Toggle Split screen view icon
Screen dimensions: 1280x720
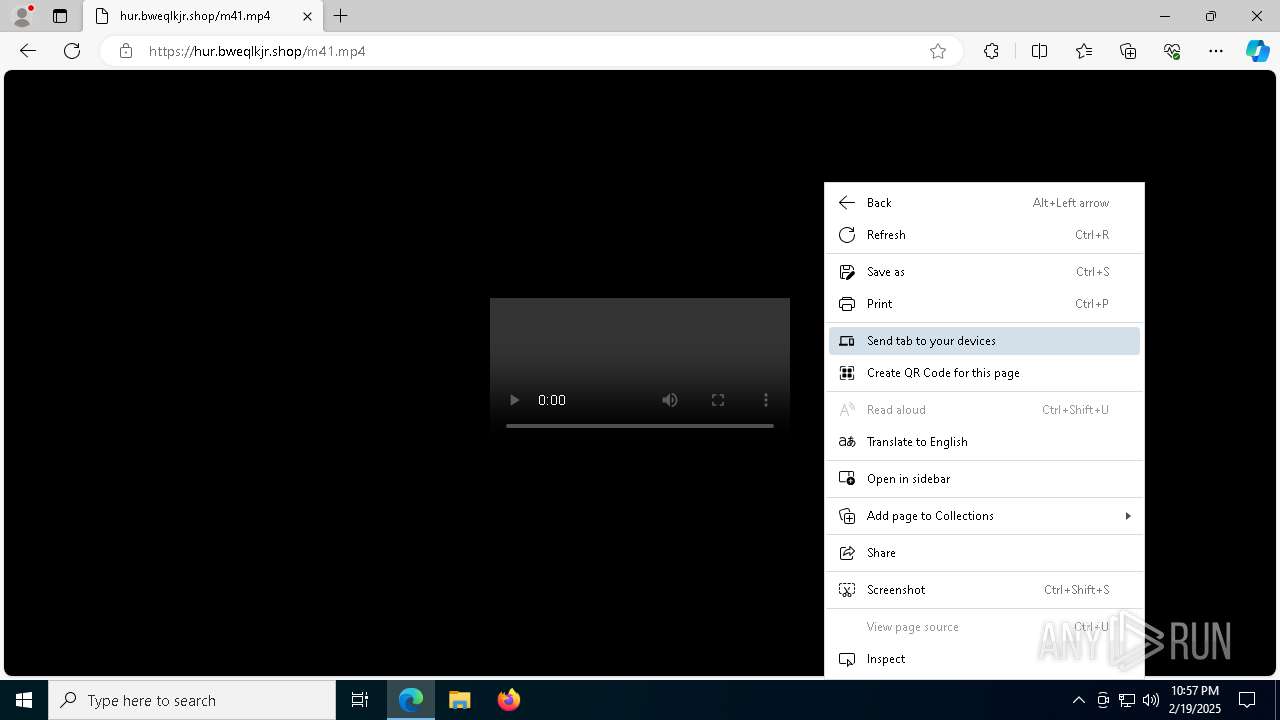click(1039, 51)
